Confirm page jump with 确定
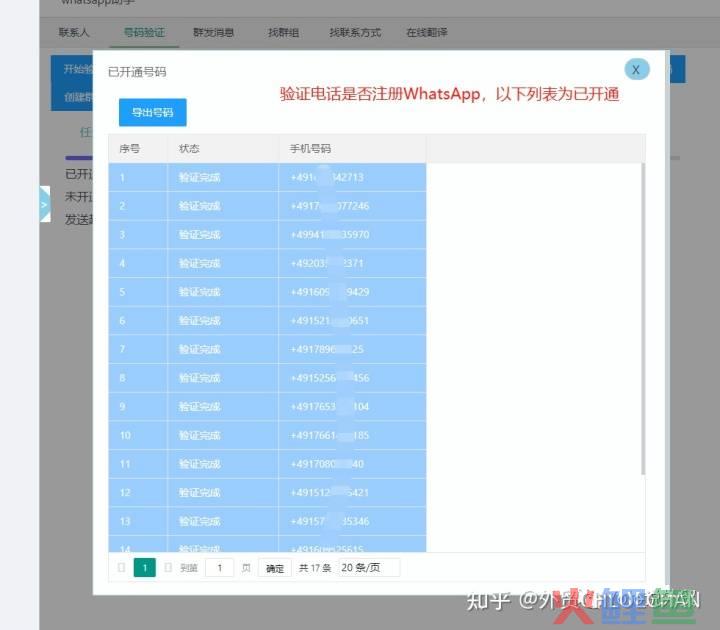The image size is (720, 630). [x=275, y=568]
